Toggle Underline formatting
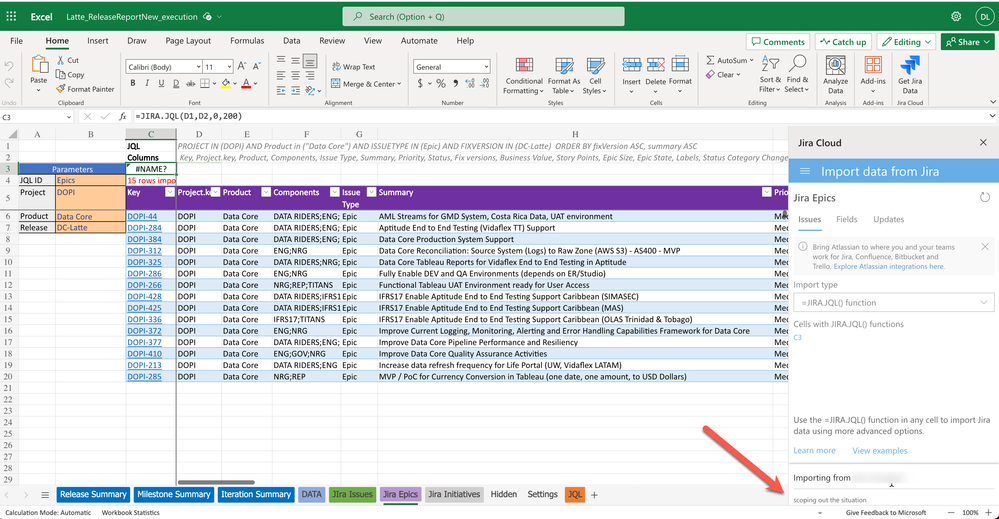999x519 pixels. pyautogui.click(x=161, y=83)
